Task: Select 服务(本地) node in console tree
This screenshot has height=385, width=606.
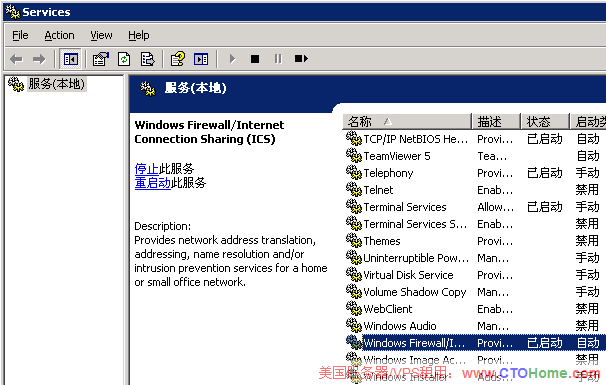Action: coord(56,83)
